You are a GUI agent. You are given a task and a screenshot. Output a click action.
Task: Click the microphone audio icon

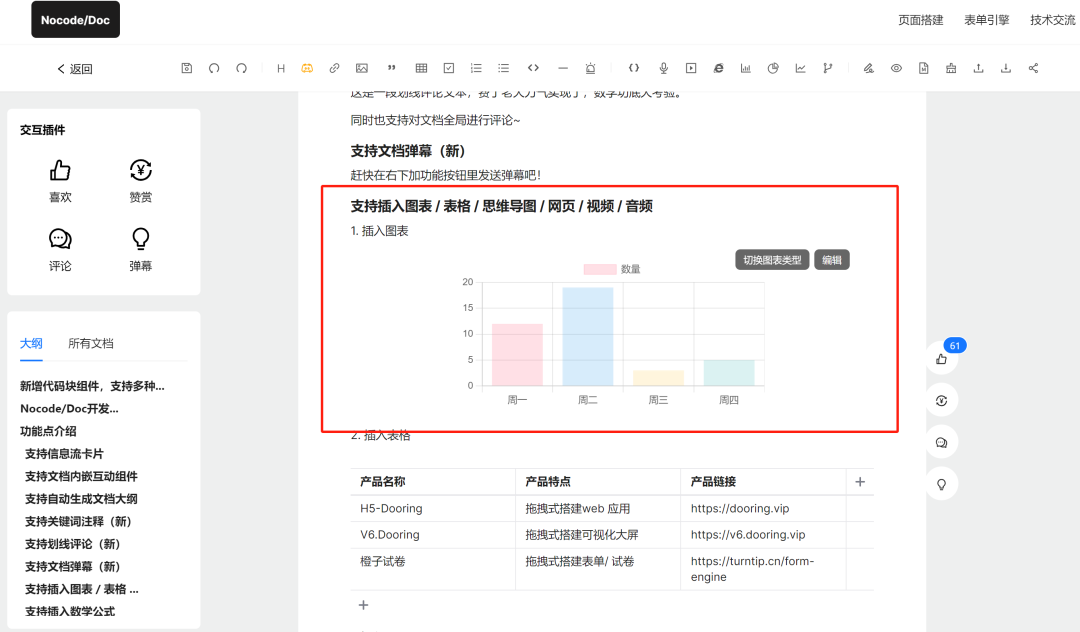[663, 68]
